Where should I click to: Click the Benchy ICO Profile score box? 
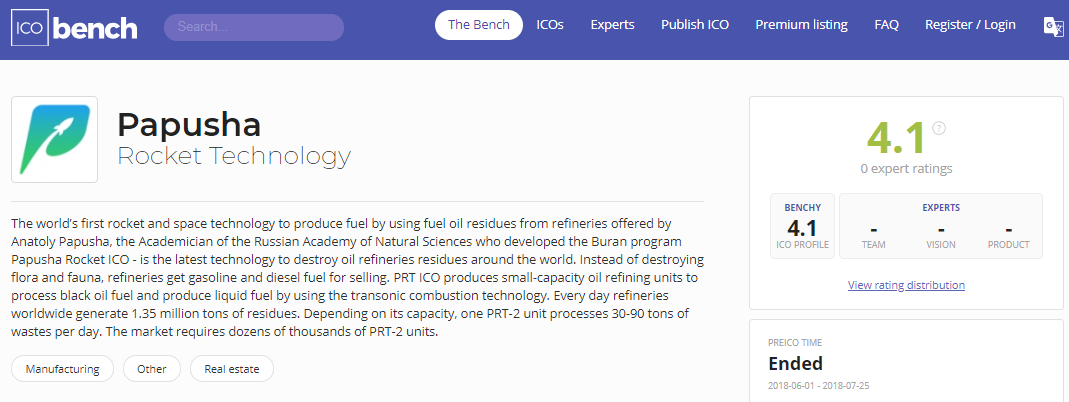point(802,226)
